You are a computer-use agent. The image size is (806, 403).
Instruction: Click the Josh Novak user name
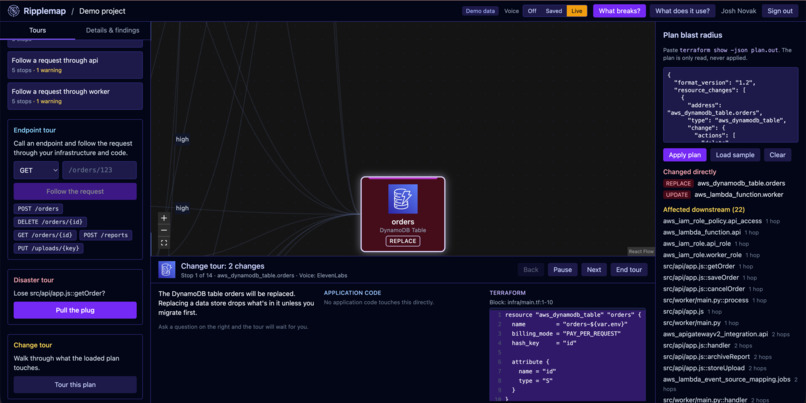coord(738,11)
